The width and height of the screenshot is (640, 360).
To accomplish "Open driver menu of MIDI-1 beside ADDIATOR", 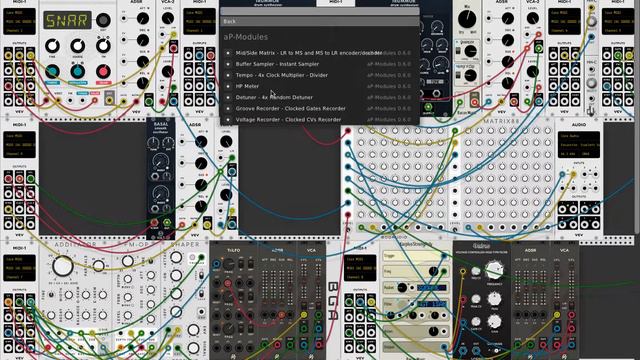I will [x=20, y=259].
